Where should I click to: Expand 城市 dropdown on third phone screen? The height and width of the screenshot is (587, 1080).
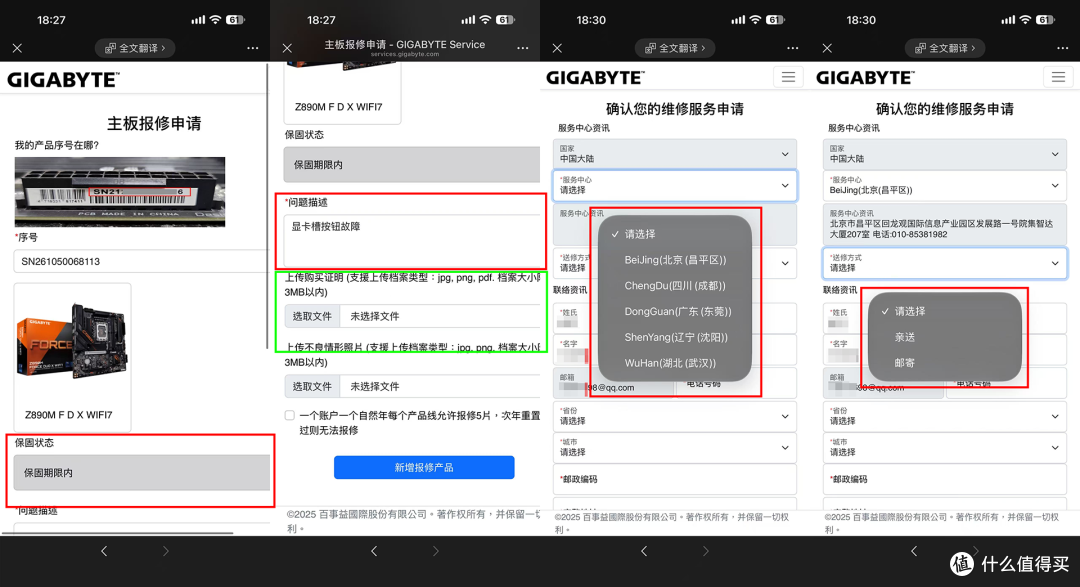[675, 448]
